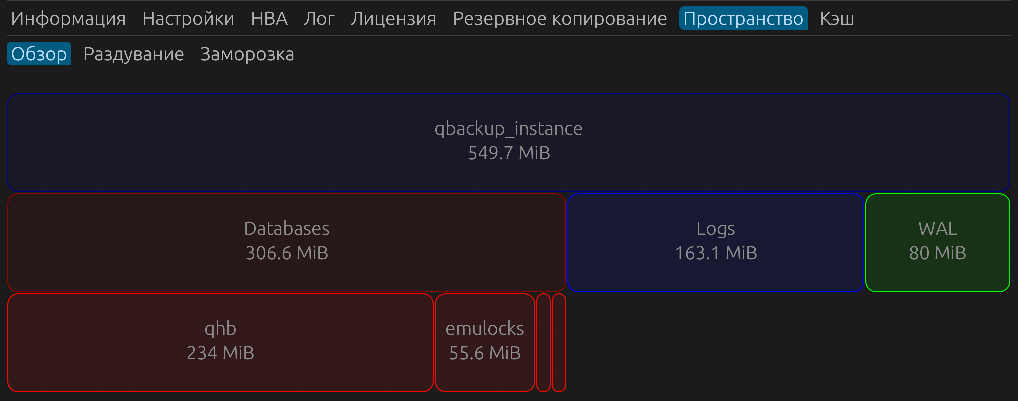Image resolution: width=1018 pixels, height=401 pixels.
Task: Go to the Лог tab
Action: coord(320,19)
